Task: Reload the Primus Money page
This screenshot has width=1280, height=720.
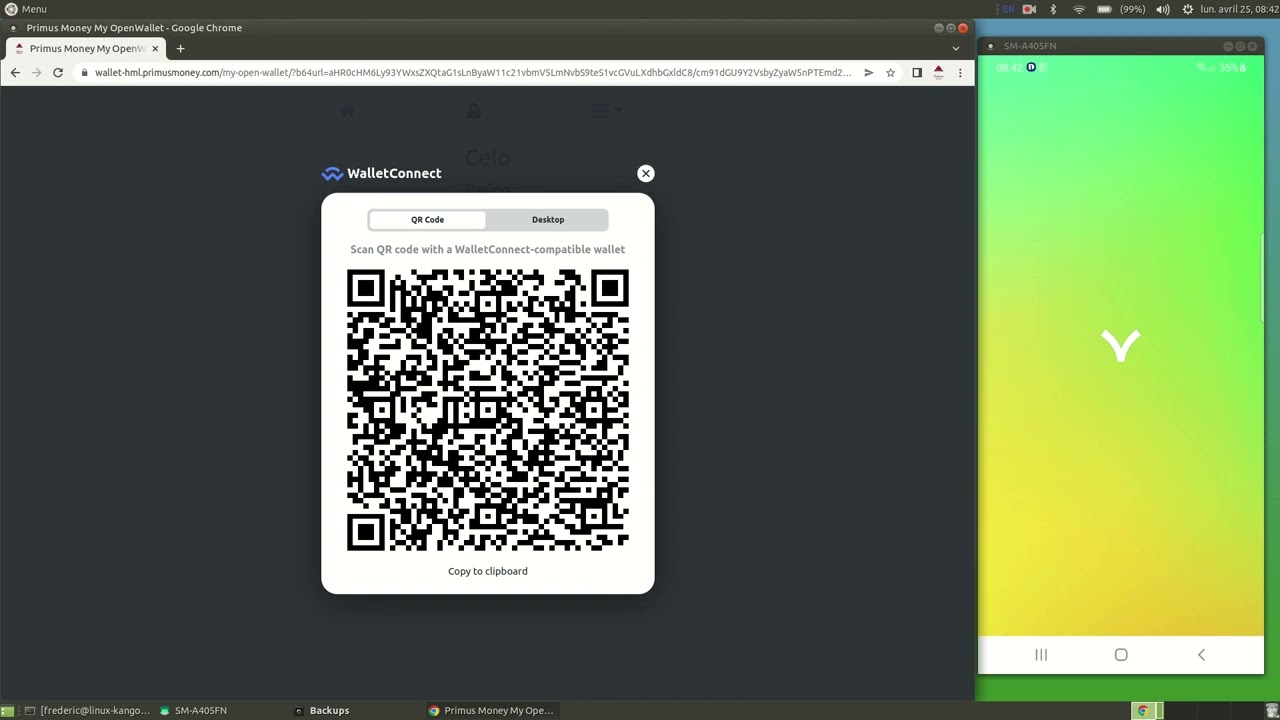Action: click(x=58, y=72)
